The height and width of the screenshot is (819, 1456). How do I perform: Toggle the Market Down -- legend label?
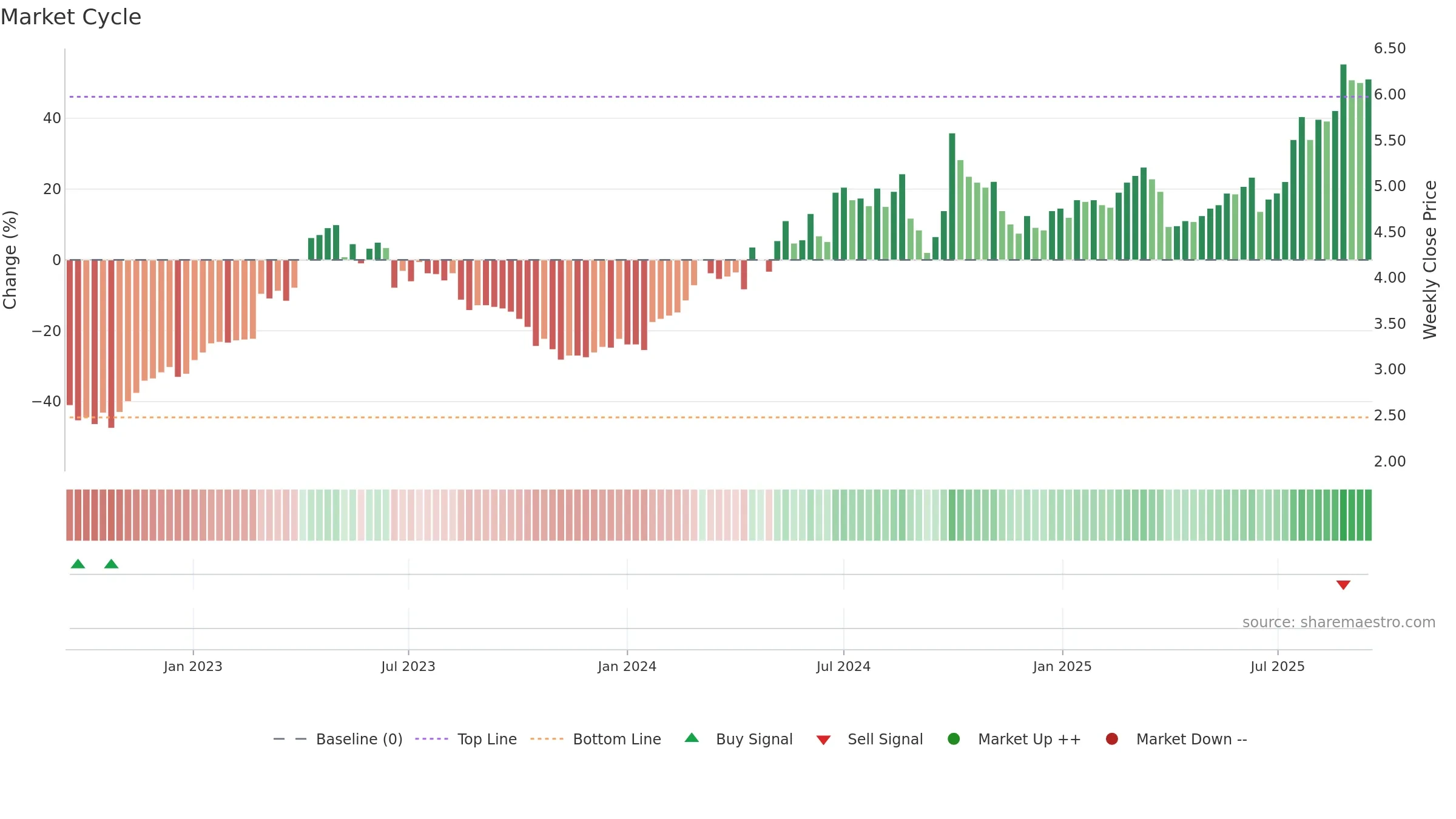coord(1191,739)
